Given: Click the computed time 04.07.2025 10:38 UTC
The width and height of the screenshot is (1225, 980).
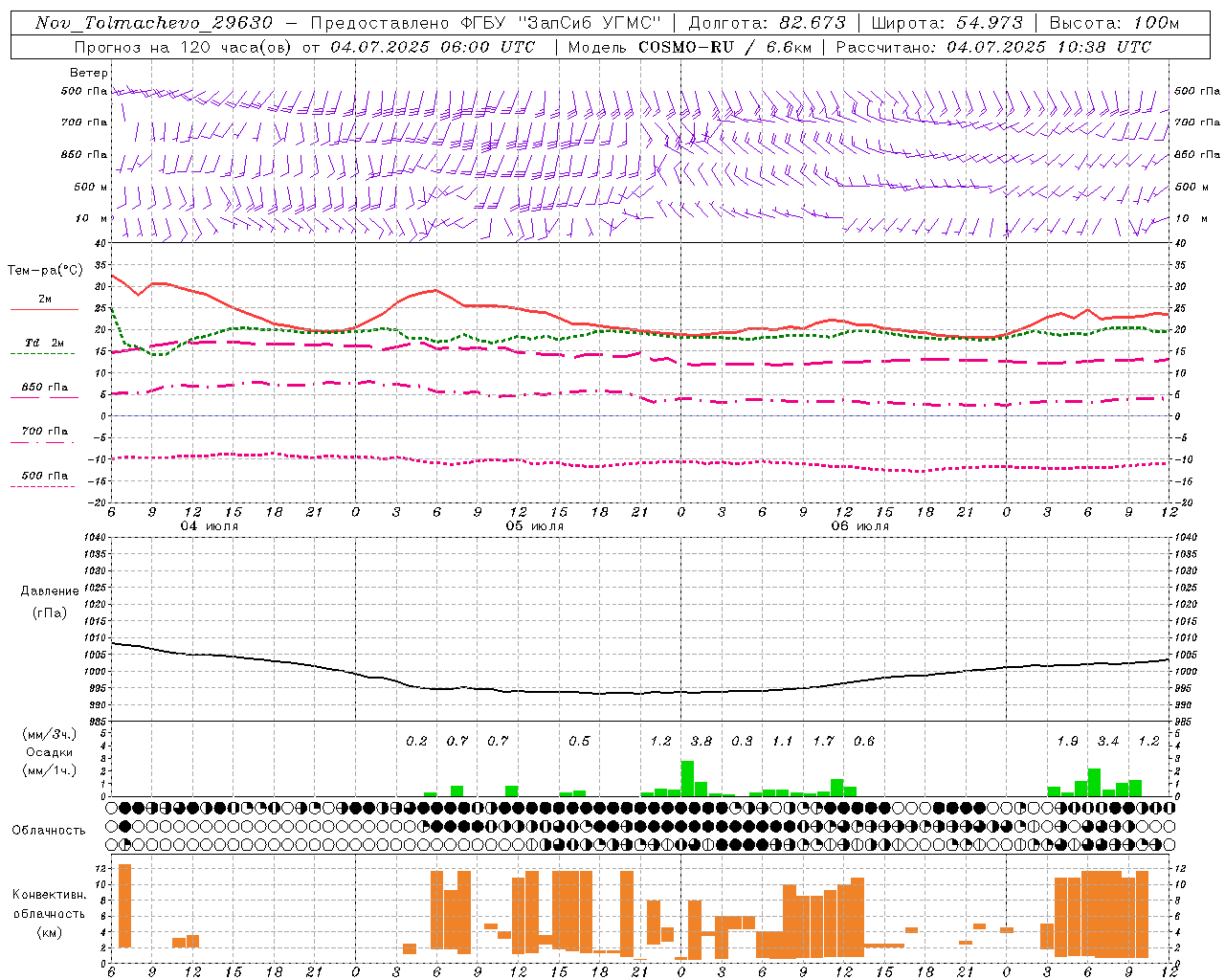Looking at the screenshot, I should coord(1049,47).
